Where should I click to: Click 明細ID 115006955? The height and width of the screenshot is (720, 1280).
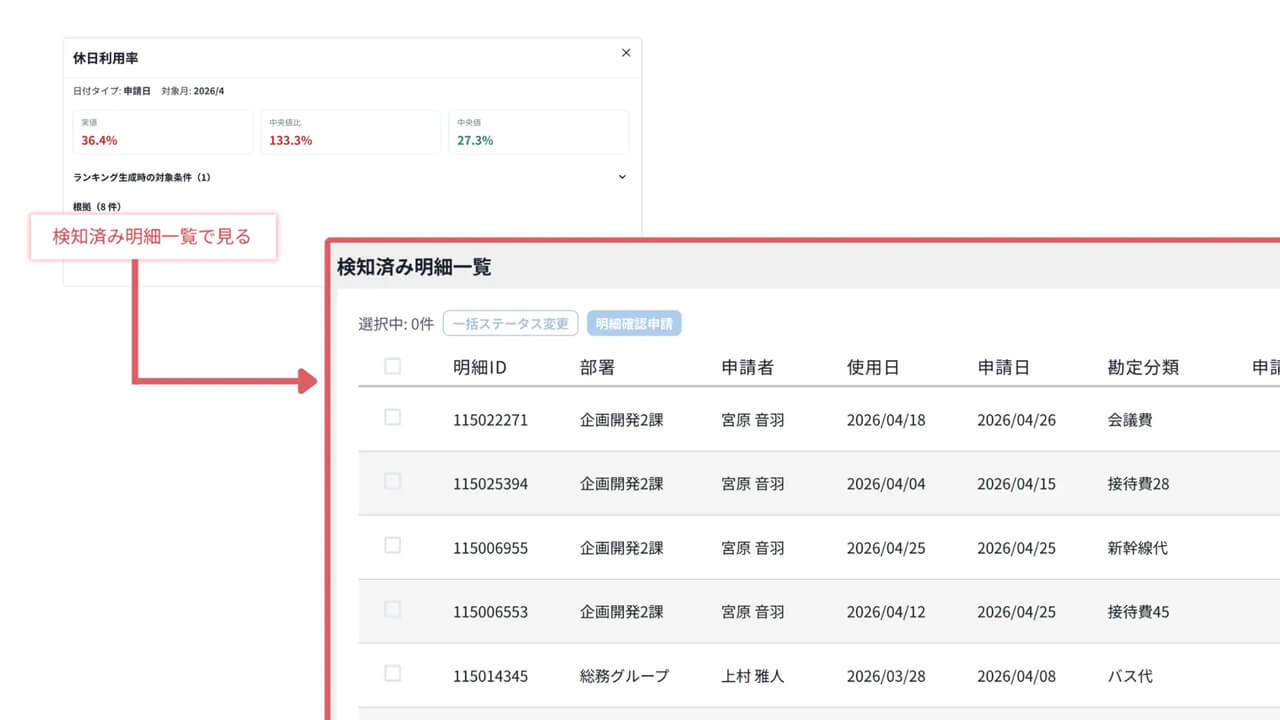tap(490, 548)
